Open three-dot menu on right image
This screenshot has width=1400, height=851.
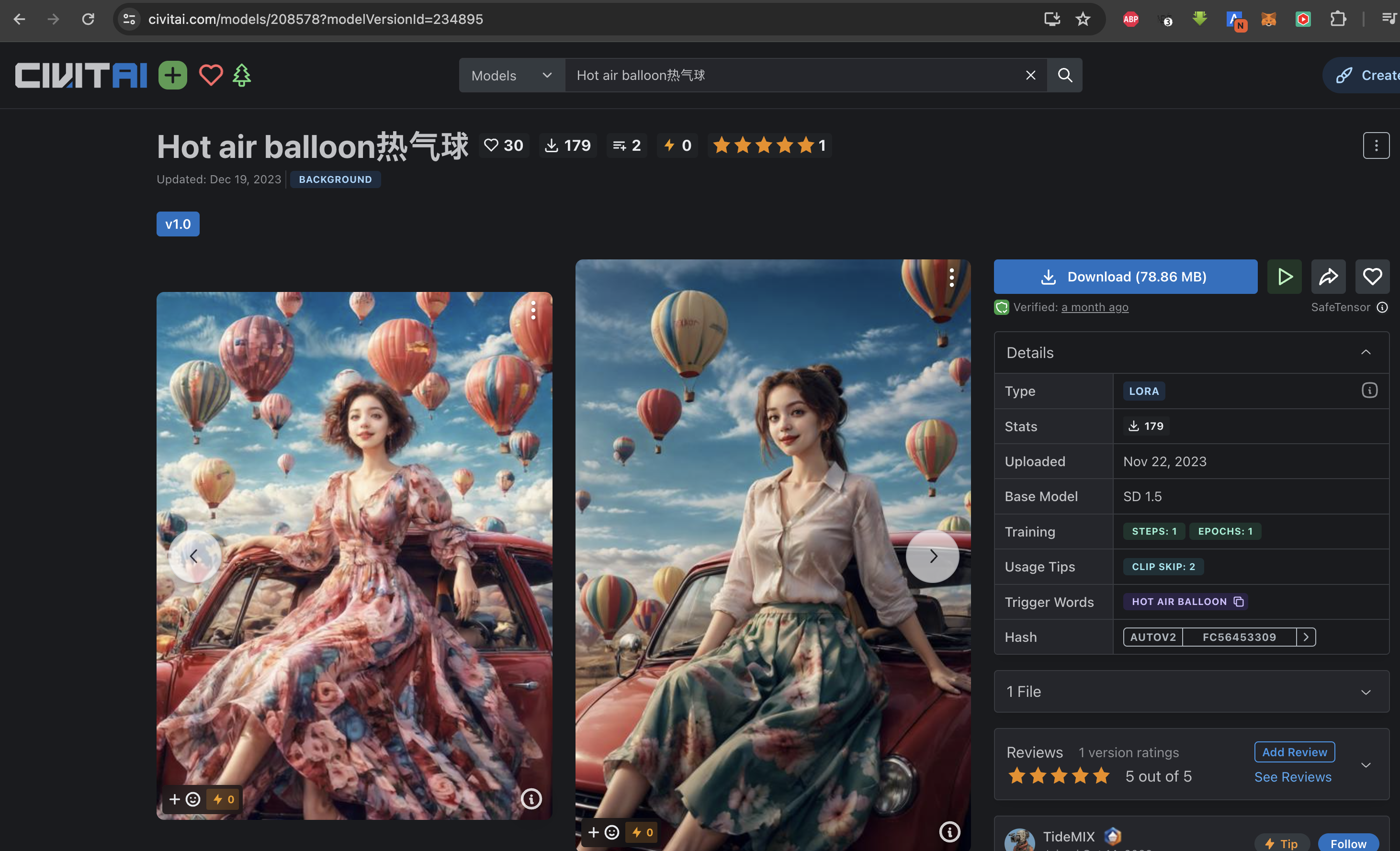(951, 277)
